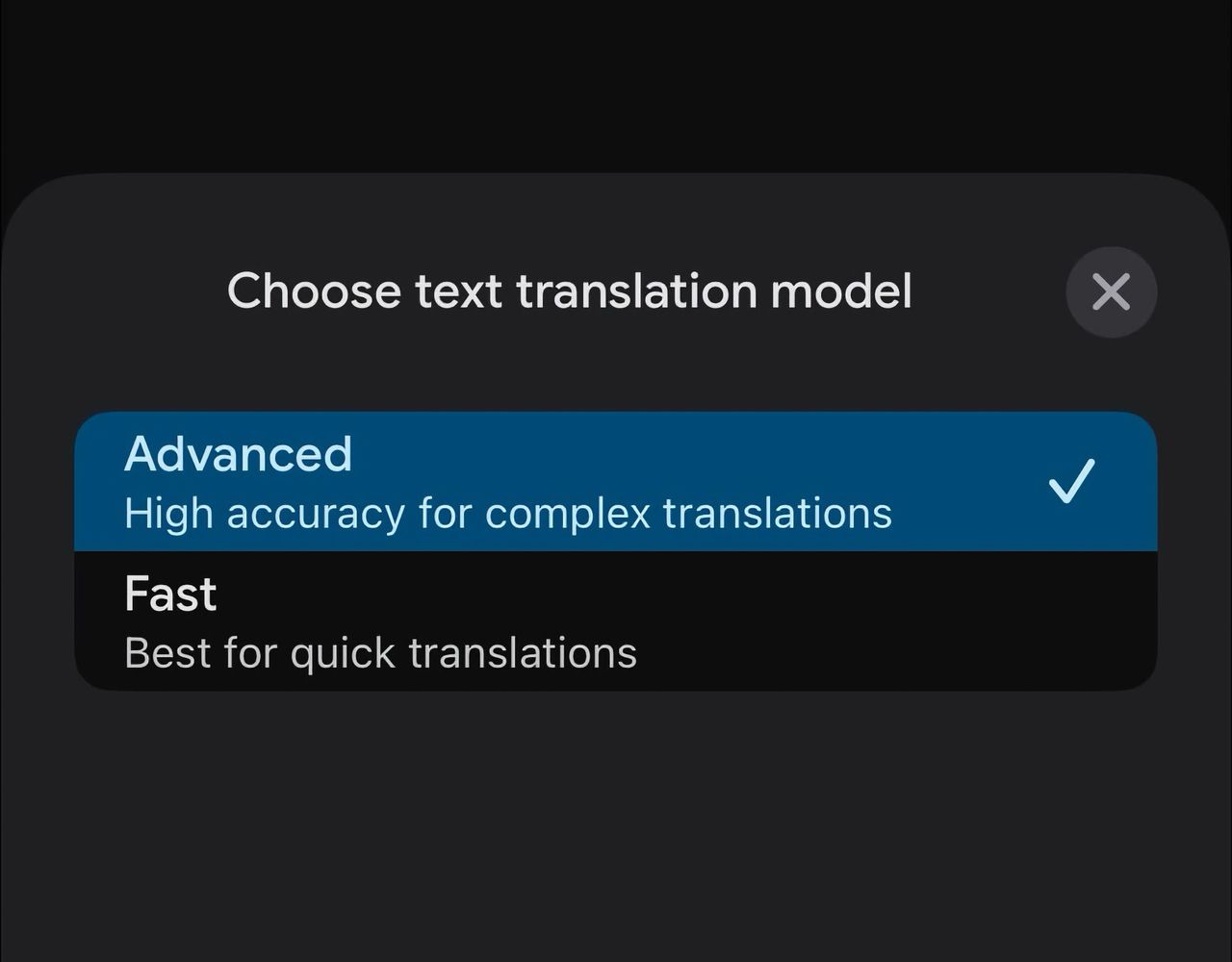Viewport: 1232px width, 962px height.
Task: Tap the X icon in the sheet header
Action: click(1111, 291)
